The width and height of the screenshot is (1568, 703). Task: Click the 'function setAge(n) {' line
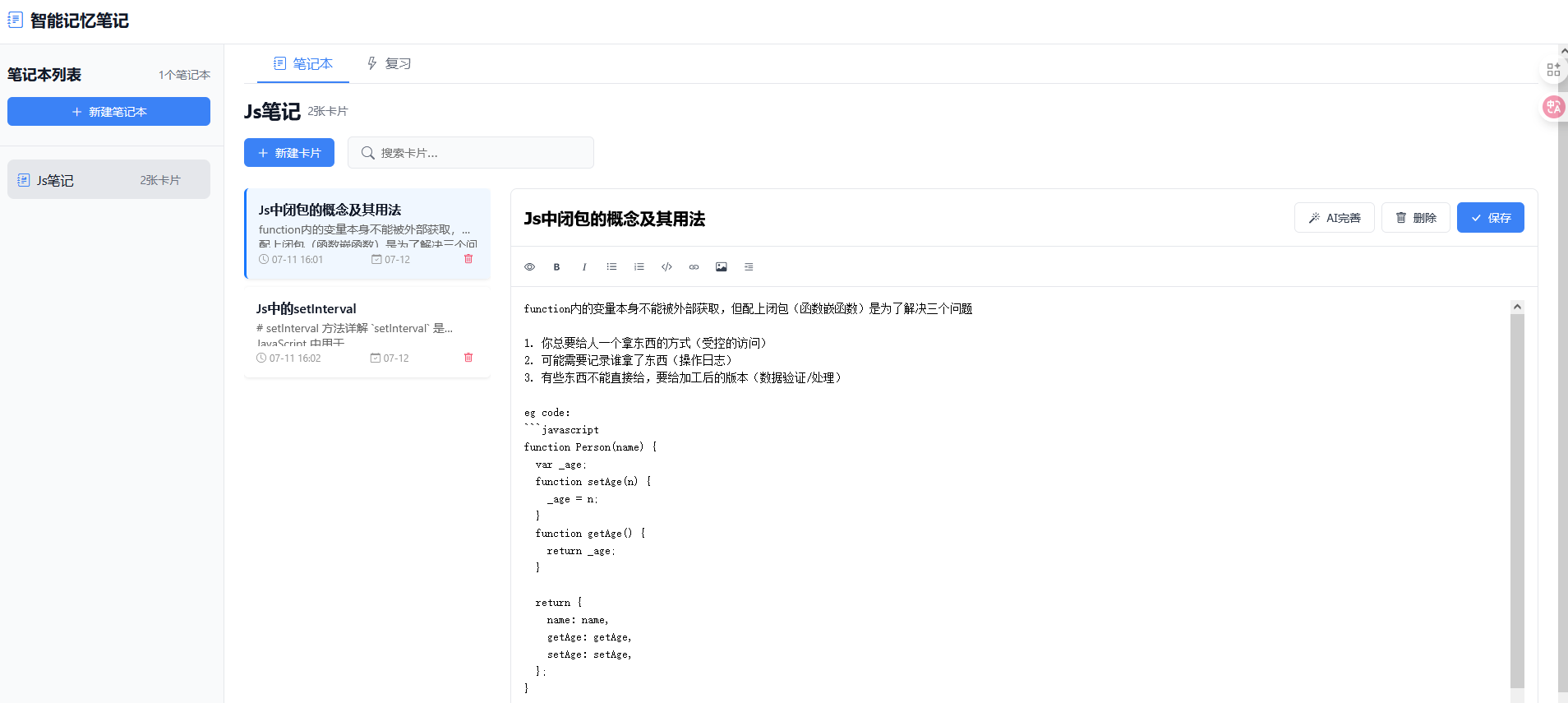(x=593, y=482)
